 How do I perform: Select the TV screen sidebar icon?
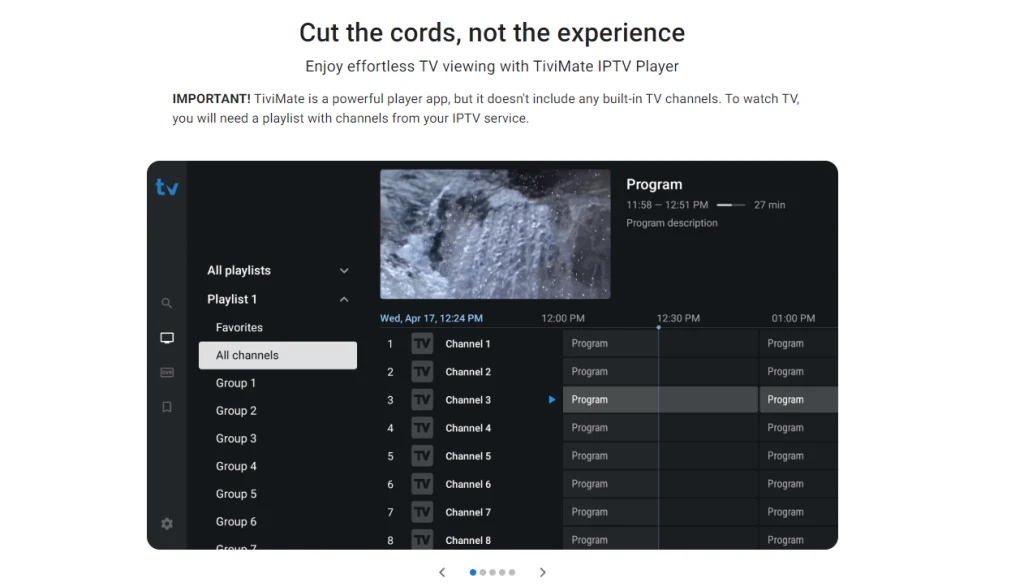pyautogui.click(x=167, y=338)
